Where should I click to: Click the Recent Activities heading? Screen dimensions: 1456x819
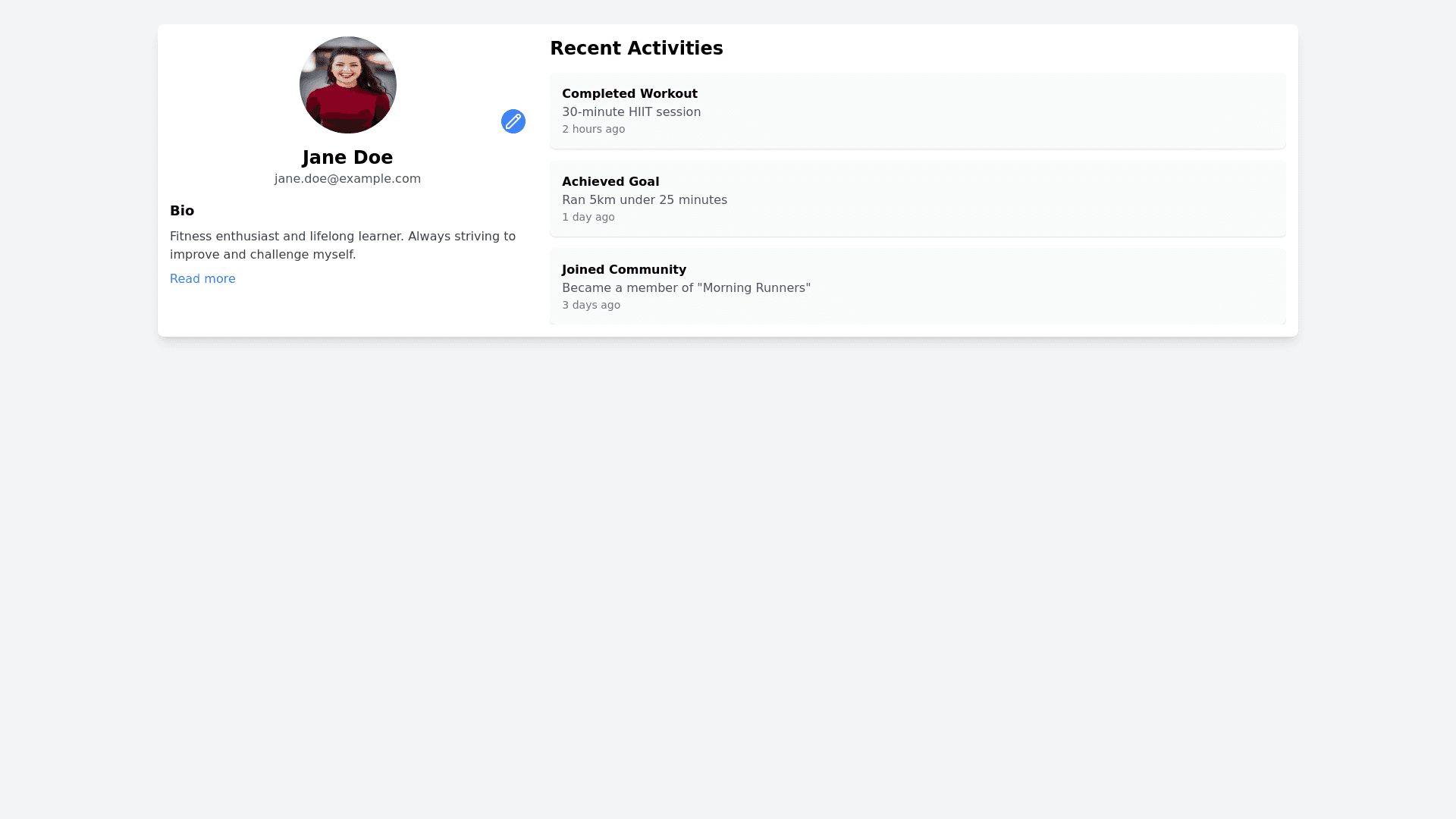point(636,49)
